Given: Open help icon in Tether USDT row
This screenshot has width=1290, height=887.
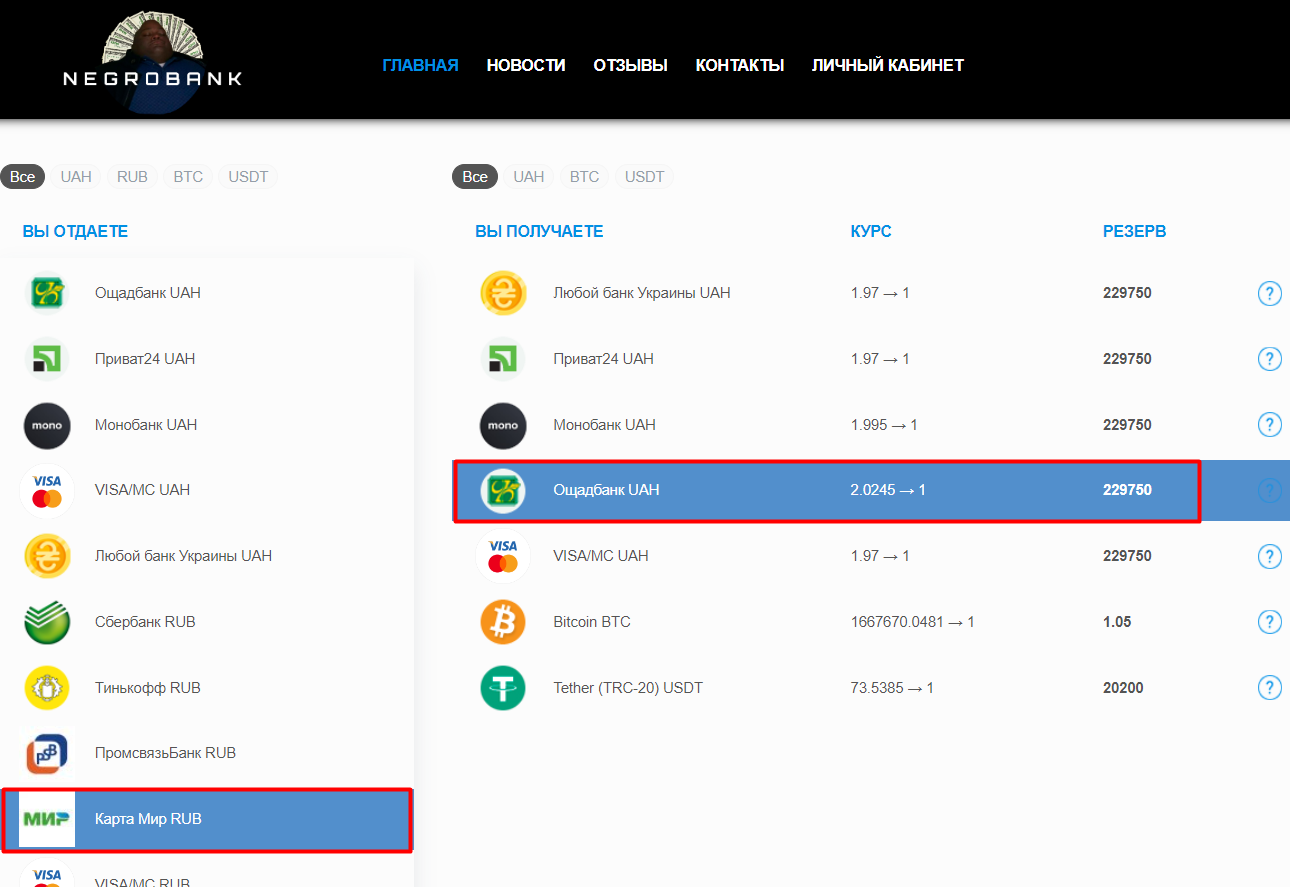Looking at the screenshot, I should click(1269, 688).
